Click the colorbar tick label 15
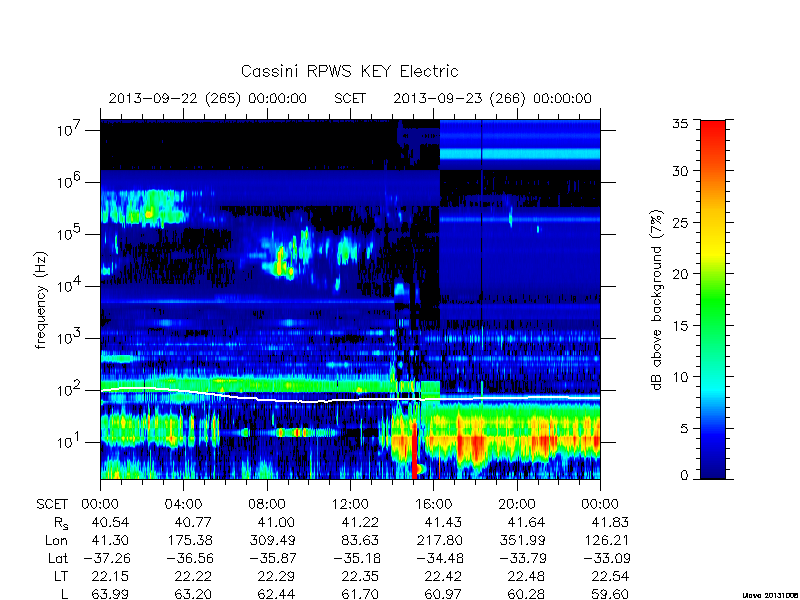This screenshot has width=800, height=600. pyautogui.click(x=680, y=326)
